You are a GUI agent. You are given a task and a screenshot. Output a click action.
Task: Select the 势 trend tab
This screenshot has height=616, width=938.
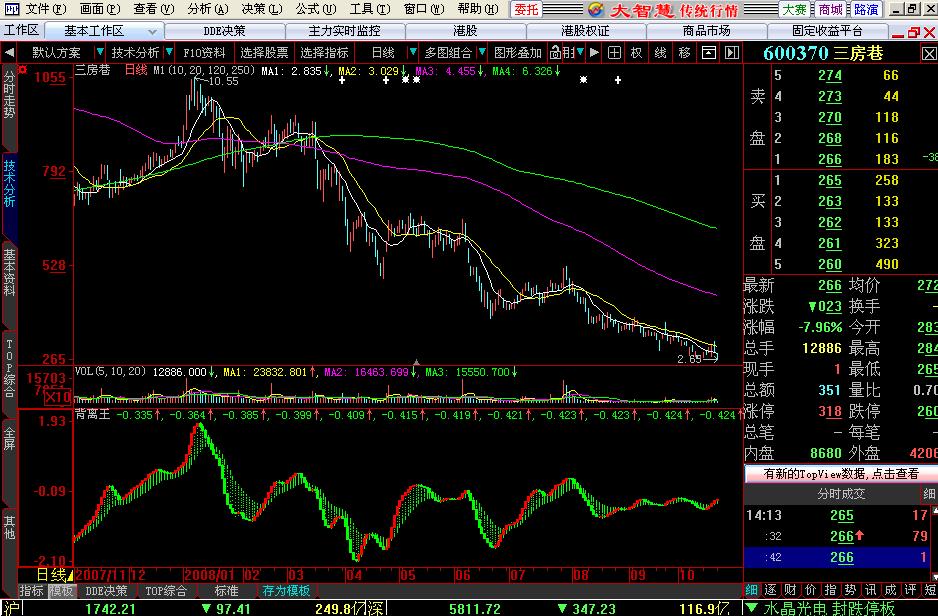click(x=850, y=590)
